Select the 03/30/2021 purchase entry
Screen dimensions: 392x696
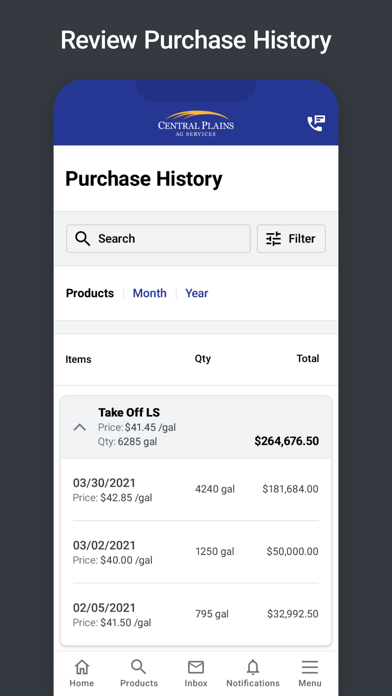pyautogui.click(x=196, y=490)
